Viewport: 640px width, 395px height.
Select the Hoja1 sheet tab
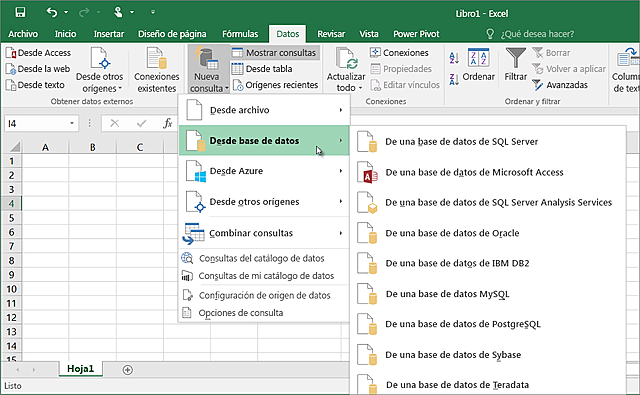[80, 369]
